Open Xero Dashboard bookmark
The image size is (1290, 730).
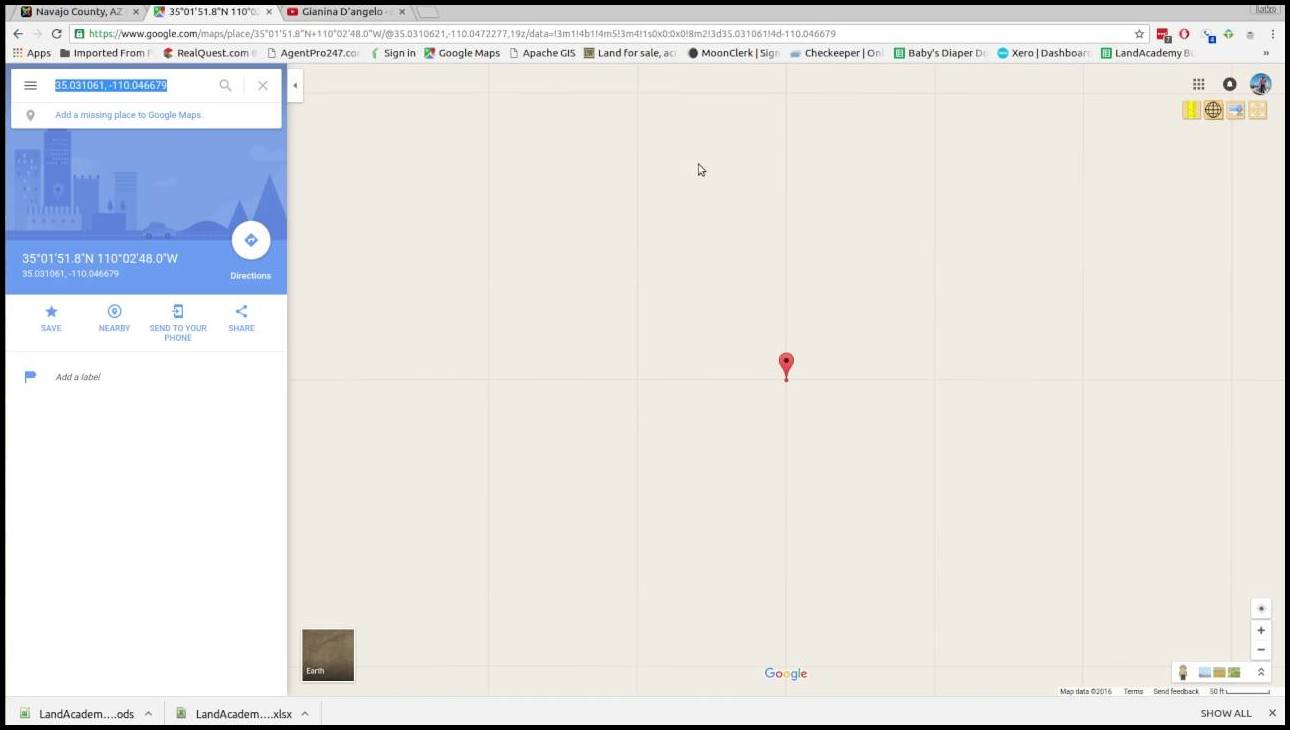[1044, 53]
